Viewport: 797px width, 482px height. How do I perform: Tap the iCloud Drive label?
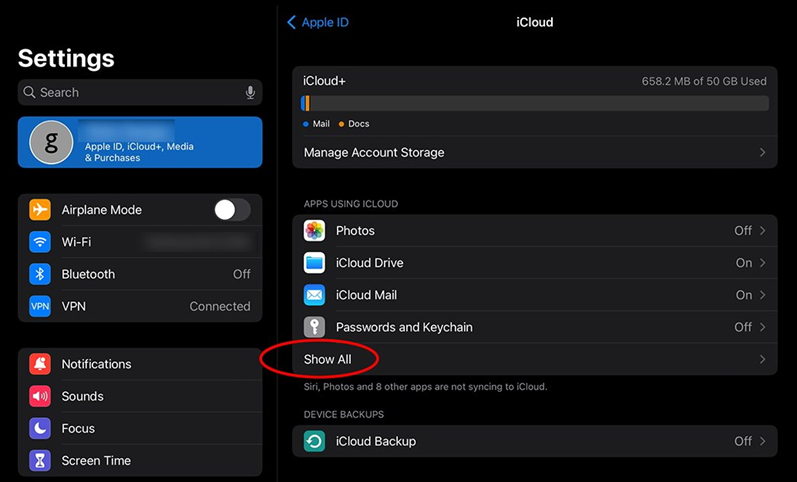pyautogui.click(x=370, y=263)
